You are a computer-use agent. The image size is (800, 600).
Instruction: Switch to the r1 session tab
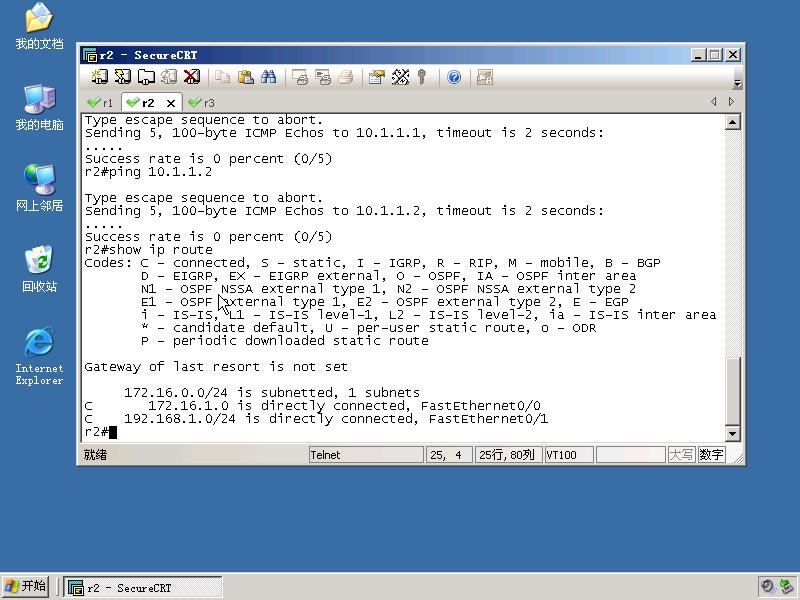[101, 103]
